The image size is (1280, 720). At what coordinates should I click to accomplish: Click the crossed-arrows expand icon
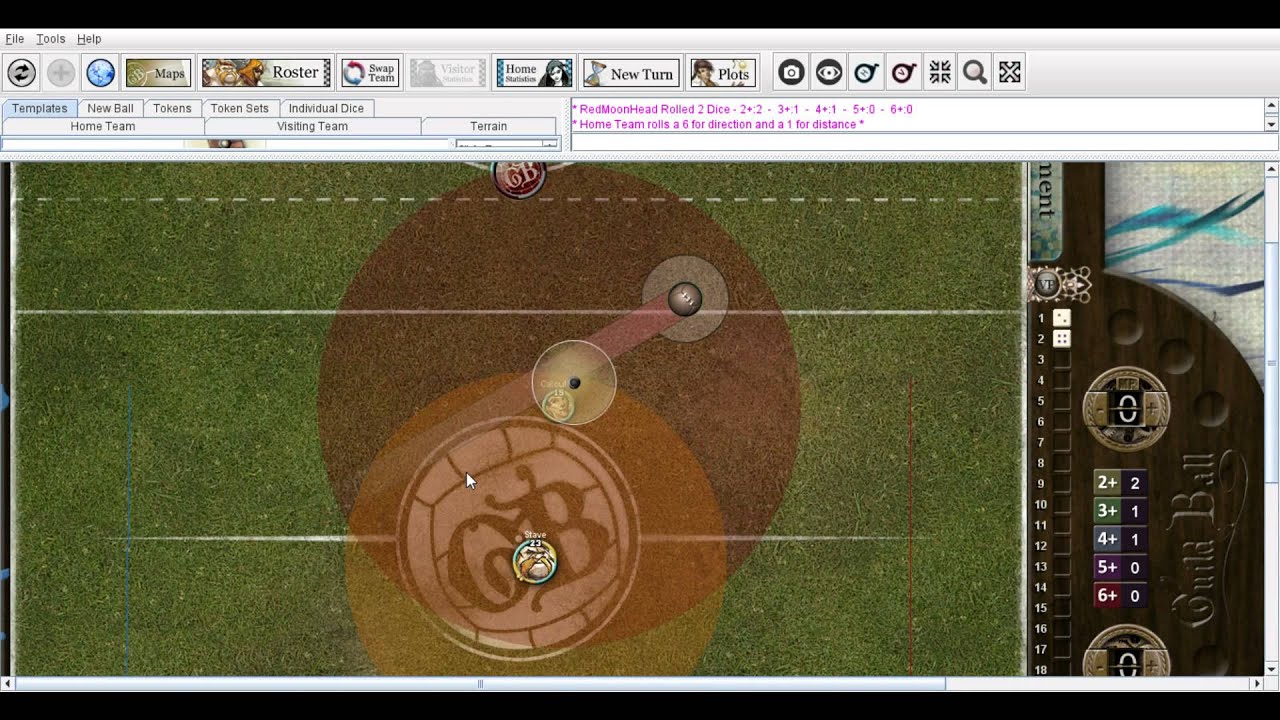pos(1010,73)
